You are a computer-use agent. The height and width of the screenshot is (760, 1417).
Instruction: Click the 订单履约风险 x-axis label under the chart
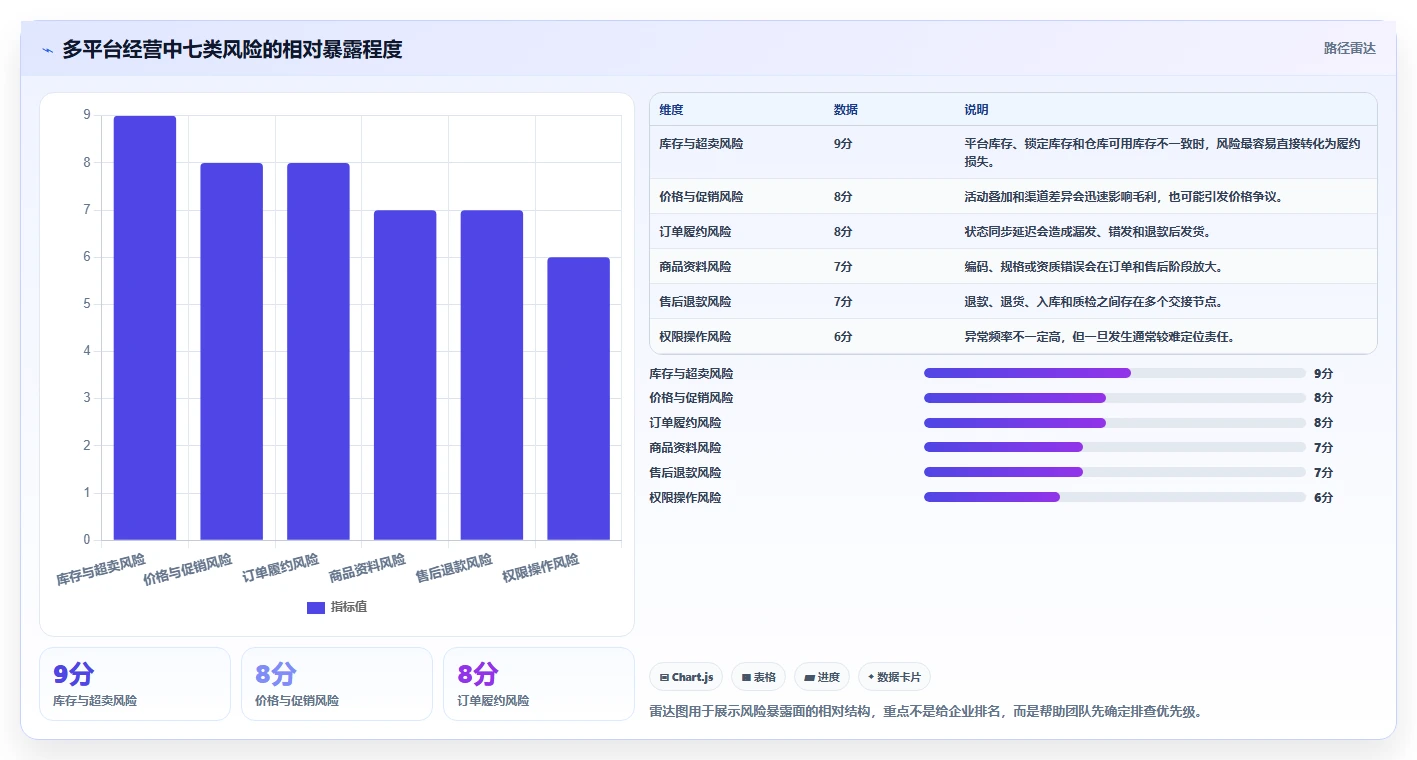point(281,568)
